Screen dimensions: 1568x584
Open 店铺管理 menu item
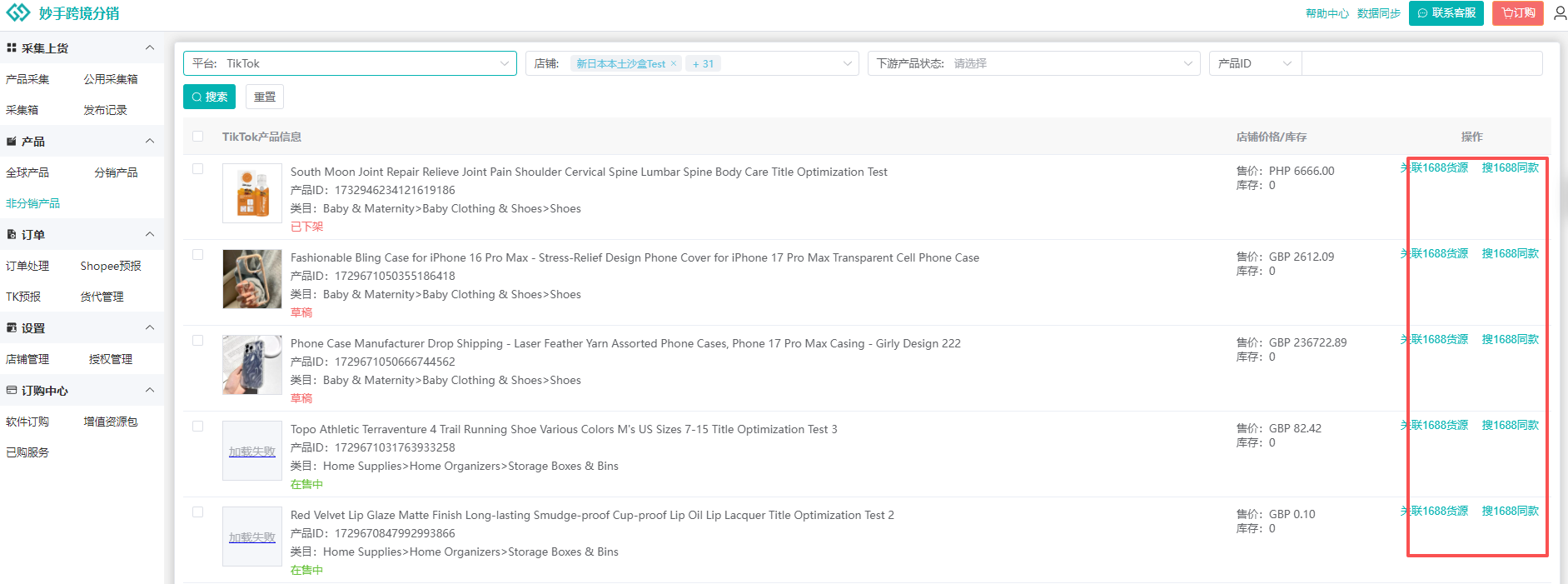pyautogui.click(x=27, y=359)
